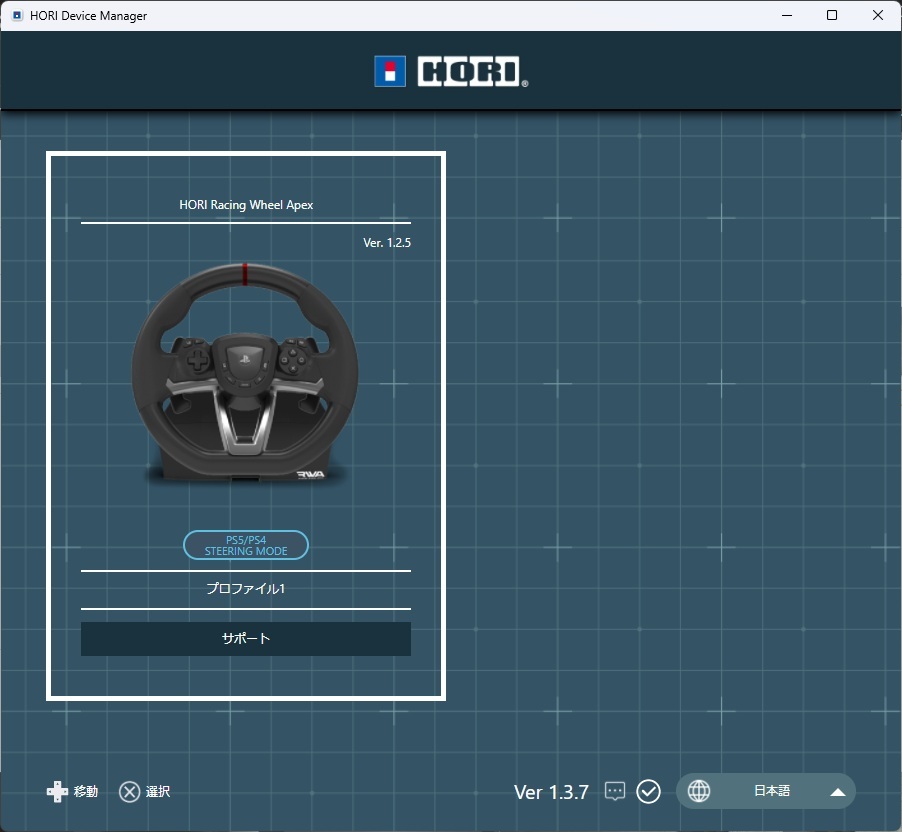Click the globe icon in language selector
The width and height of the screenshot is (902, 832).
click(x=698, y=791)
